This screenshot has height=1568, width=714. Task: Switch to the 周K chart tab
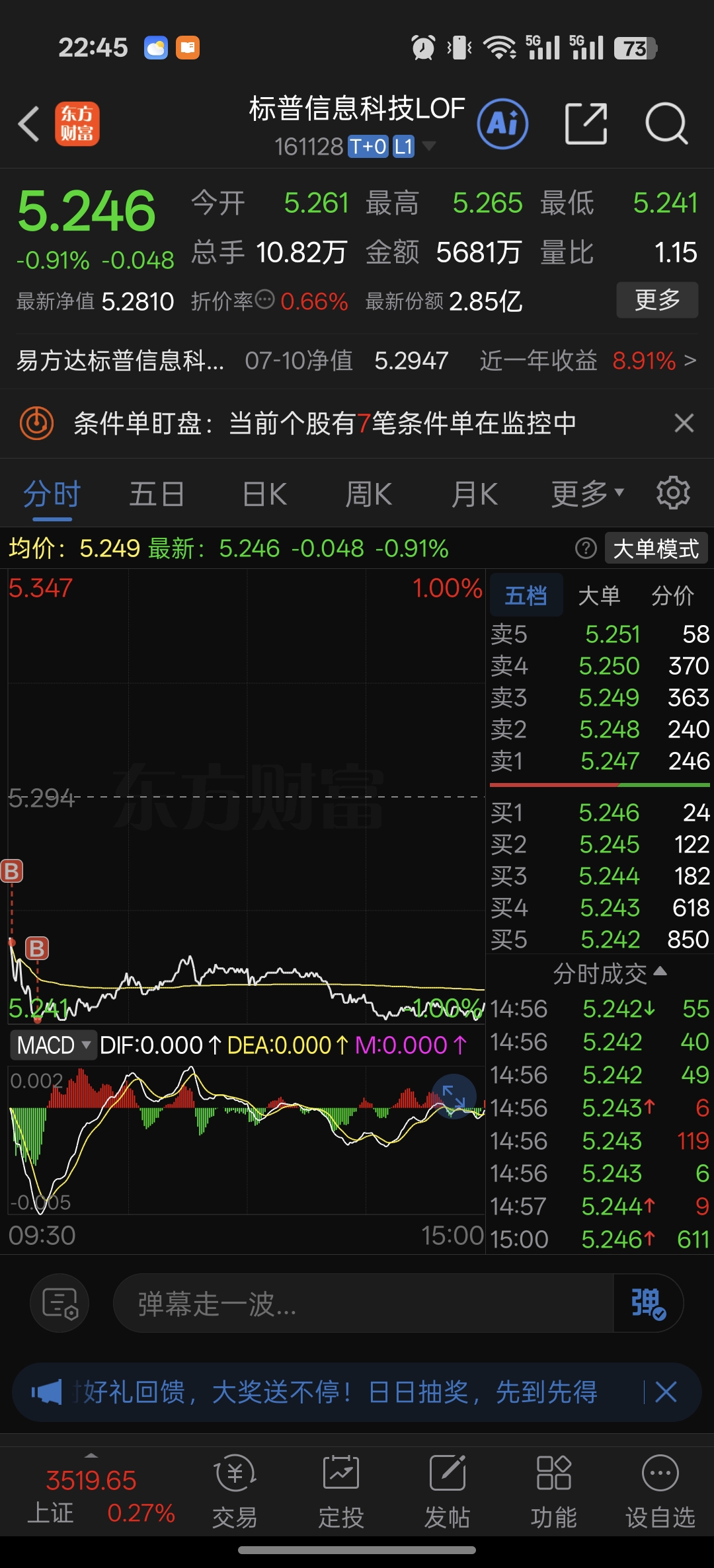(369, 494)
